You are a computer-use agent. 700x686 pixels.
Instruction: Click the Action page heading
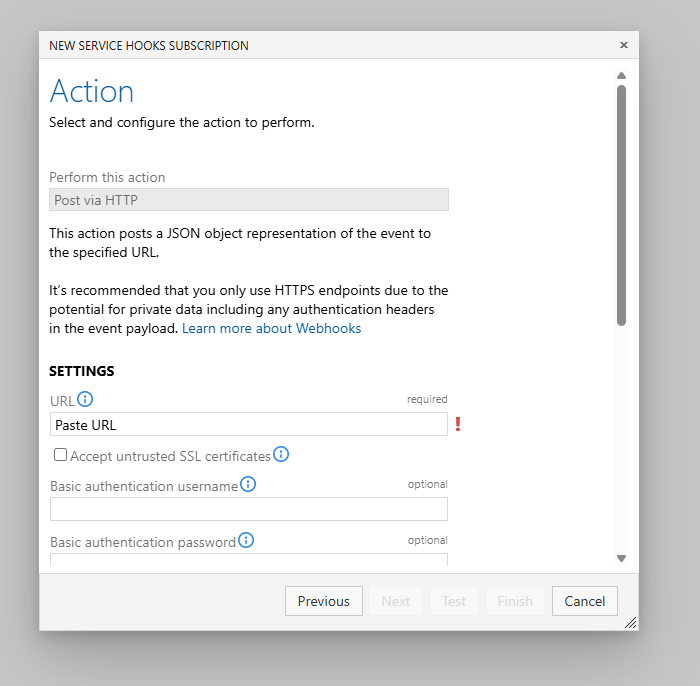click(92, 91)
